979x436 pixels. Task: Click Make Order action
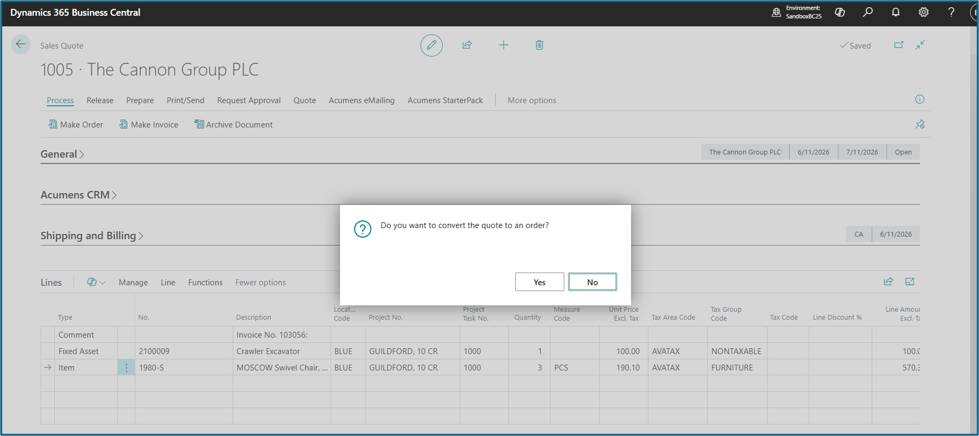pos(76,125)
